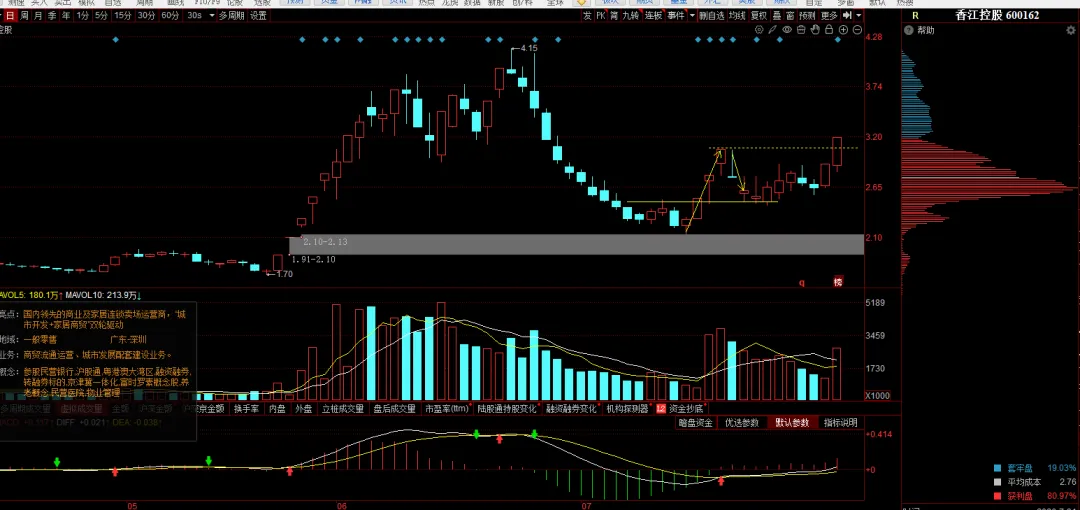Zoom out with the minus circle icon
This screenshot has height=510, width=1080.
858,30
